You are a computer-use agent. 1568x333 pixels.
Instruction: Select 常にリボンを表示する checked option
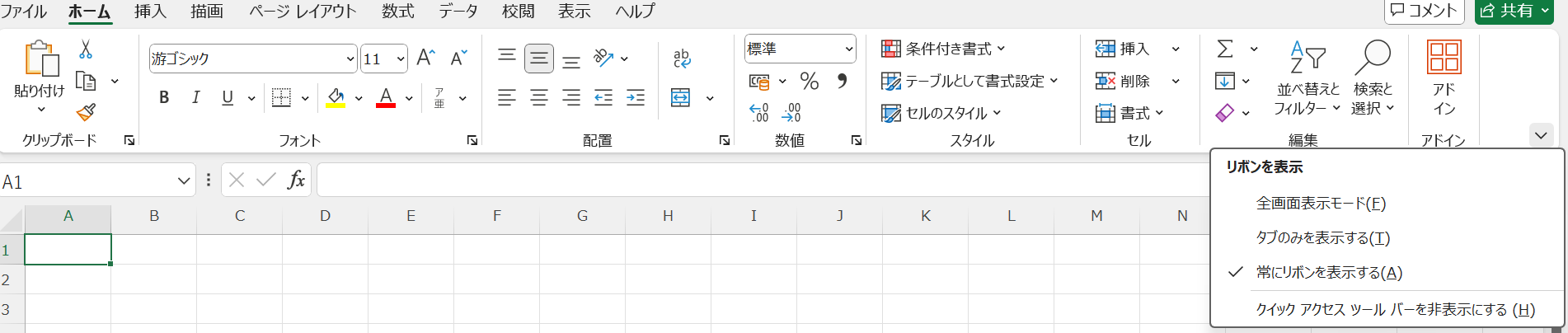1328,273
